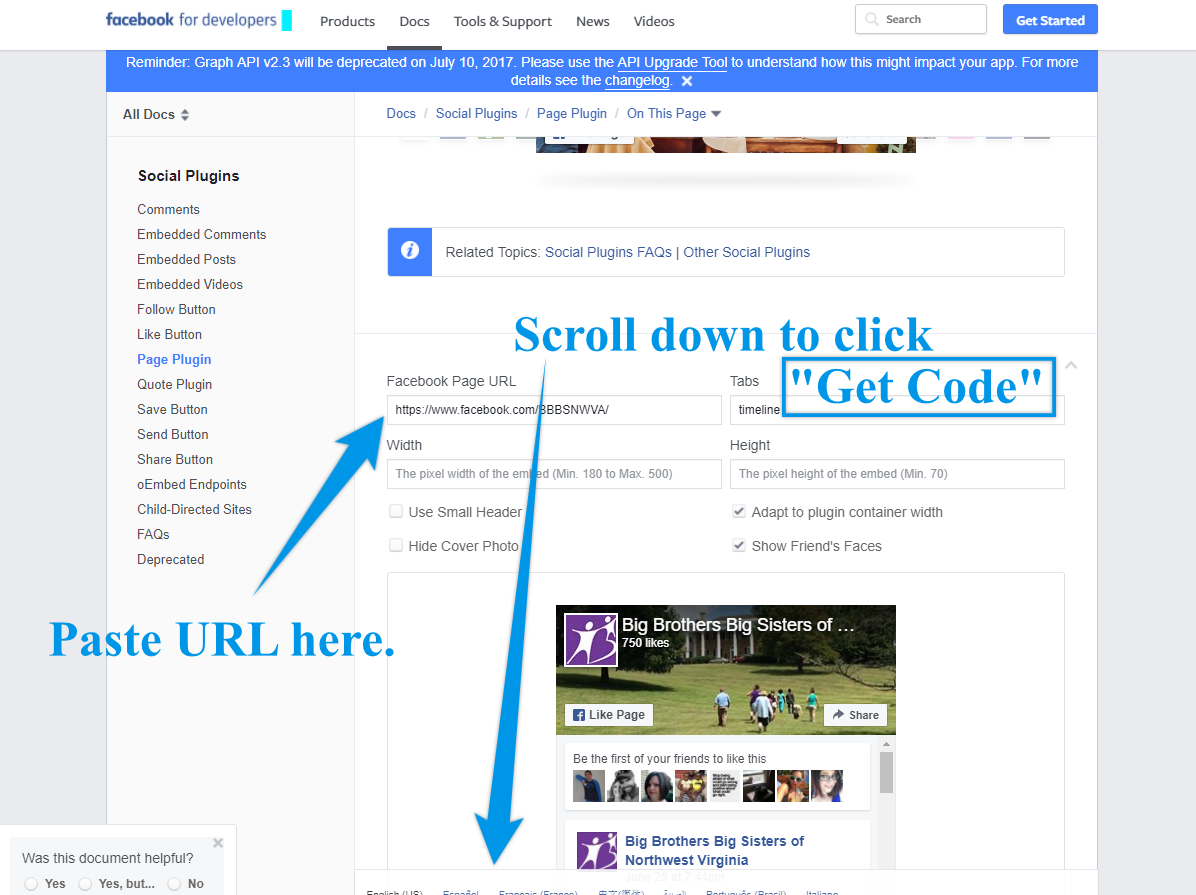The height and width of the screenshot is (895, 1196).
Task: Open Comments in sidebar
Action: click(168, 209)
